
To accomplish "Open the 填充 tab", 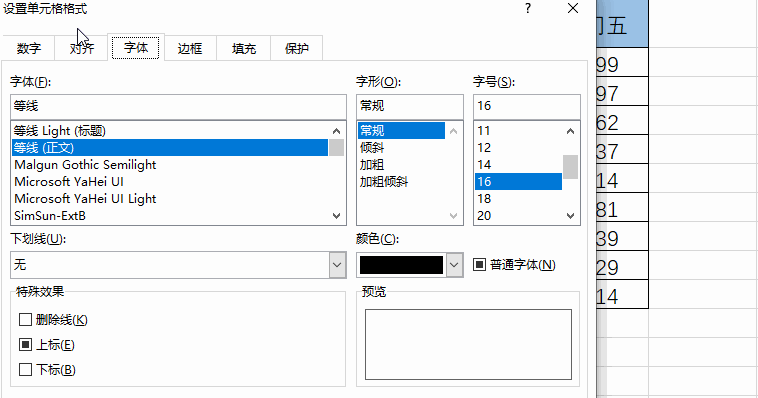I will point(243,48).
